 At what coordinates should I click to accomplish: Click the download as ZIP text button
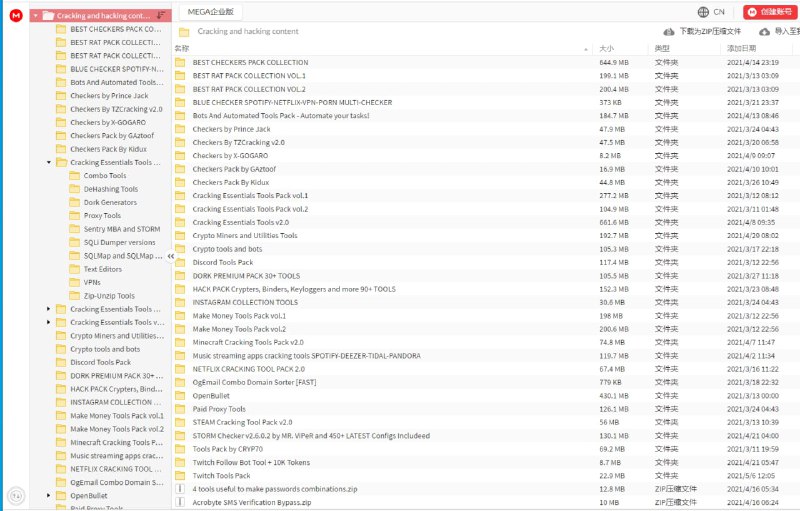coord(710,32)
